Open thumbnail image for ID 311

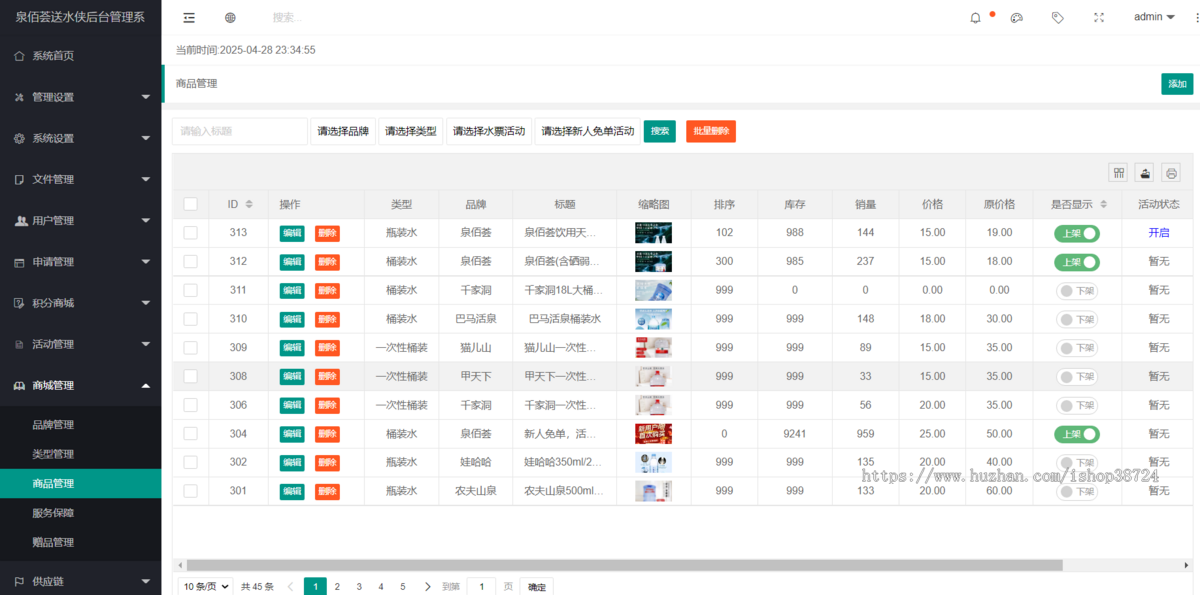point(653,290)
